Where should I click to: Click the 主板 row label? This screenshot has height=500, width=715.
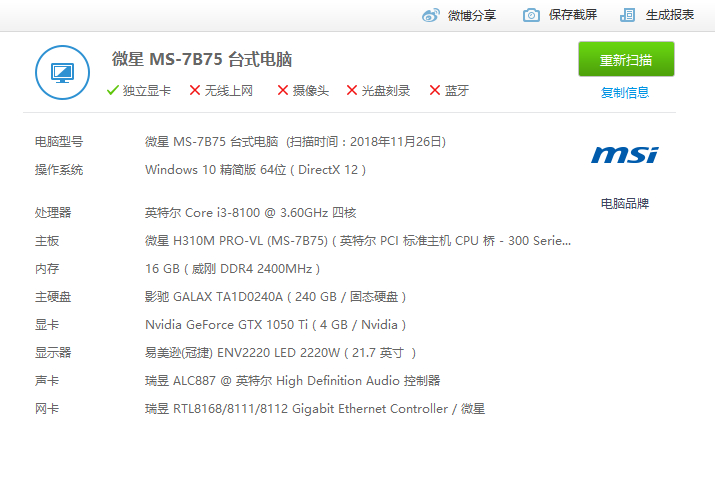(x=47, y=241)
